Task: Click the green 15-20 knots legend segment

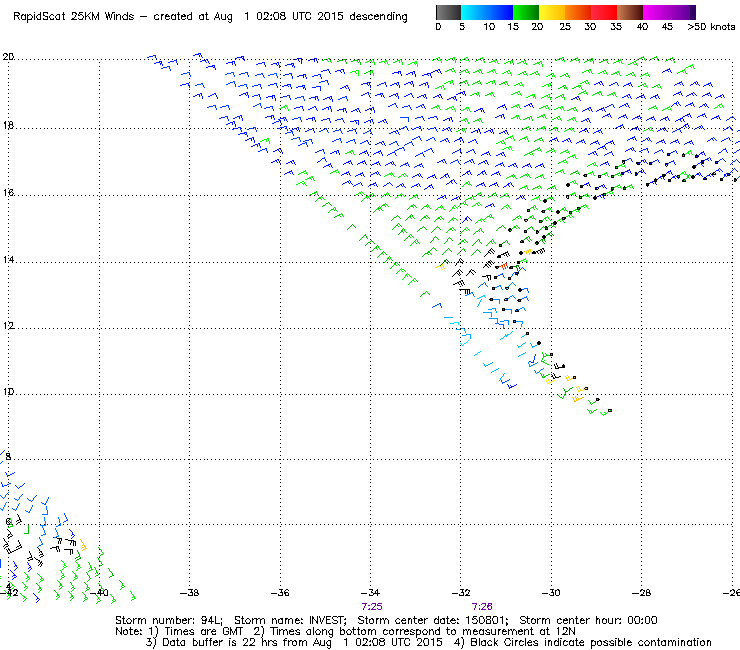Action: tap(526, 12)
